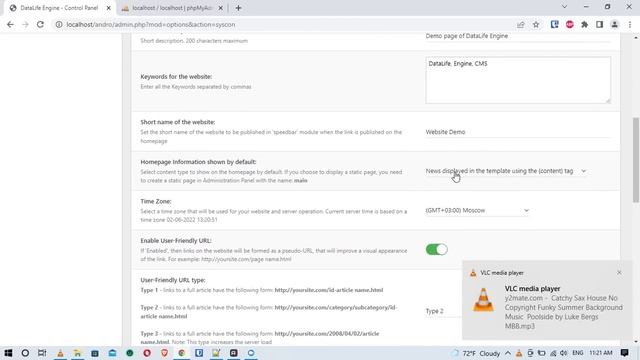Open the Chrome three-dot menu
640x360 pixels.
click(630, 24)
